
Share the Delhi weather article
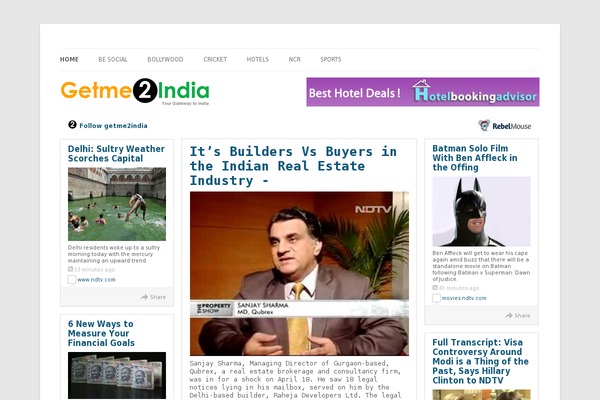pyautogui.click(x=153, y=297)
